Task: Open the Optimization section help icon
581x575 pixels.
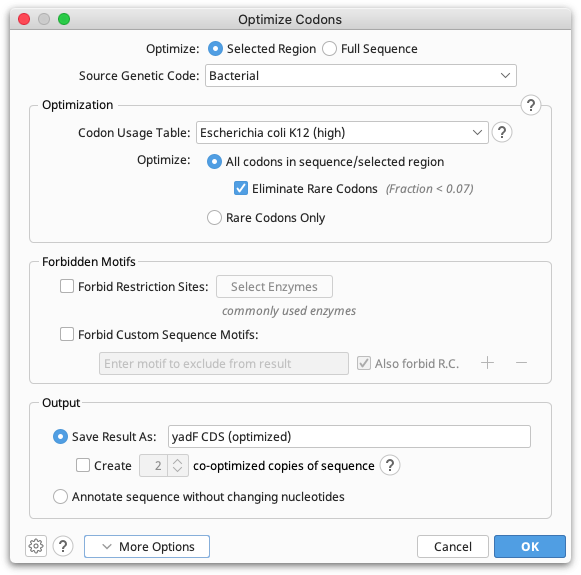Action: [x=531, y=105]
